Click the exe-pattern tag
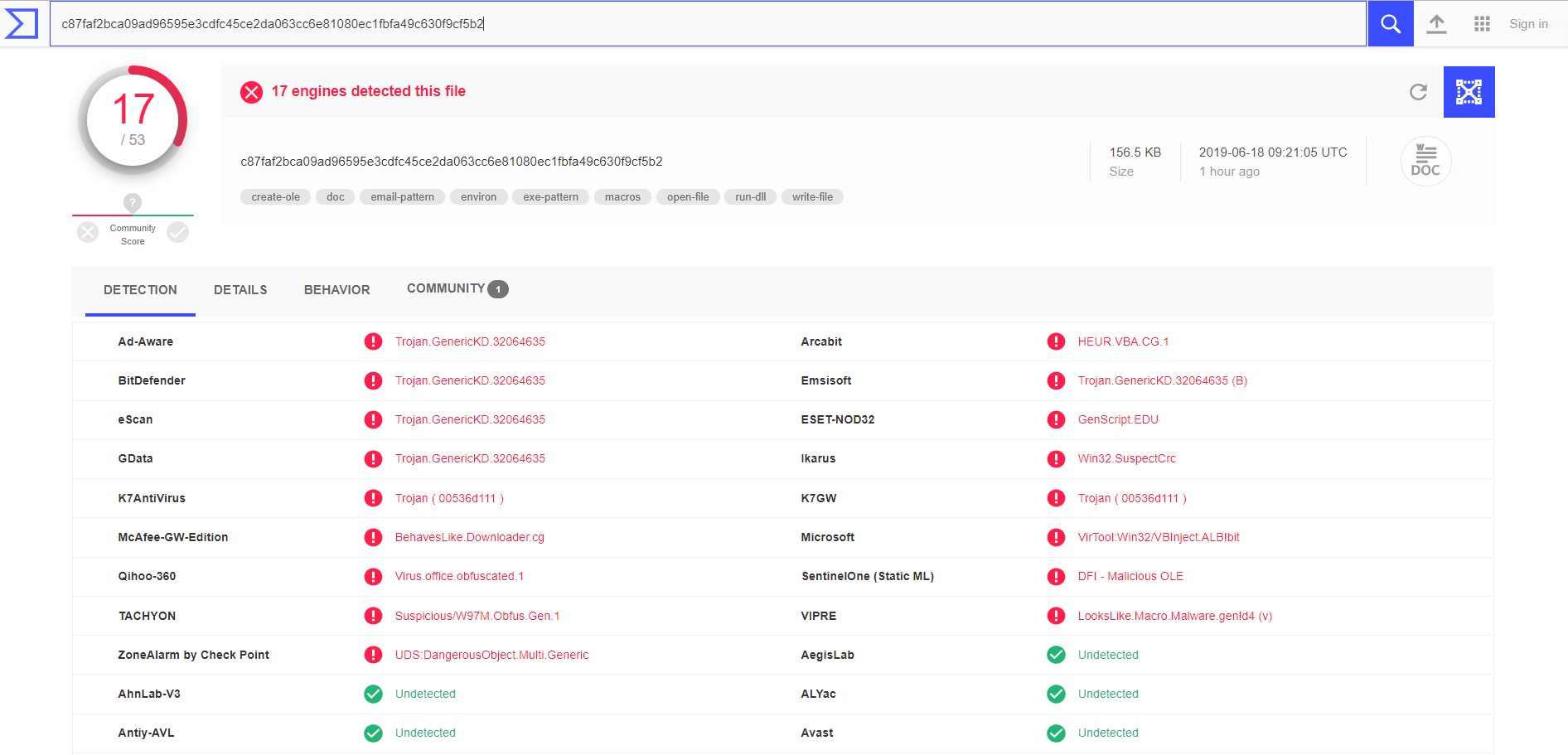 (551, 197)
